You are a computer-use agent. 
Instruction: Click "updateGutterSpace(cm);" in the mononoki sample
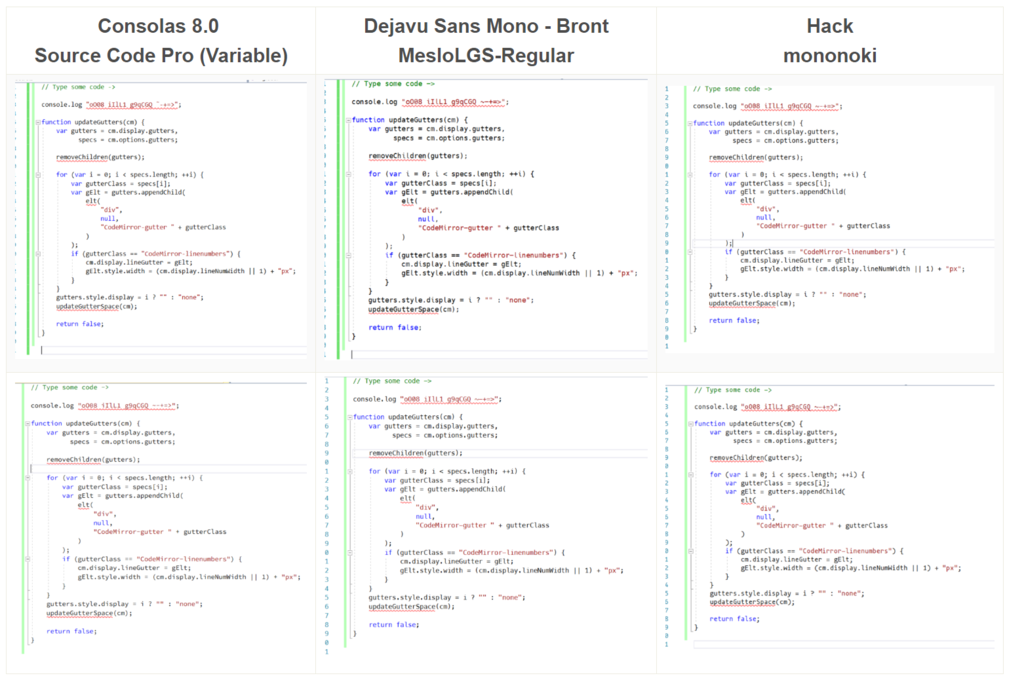click(x=752, y=602)
